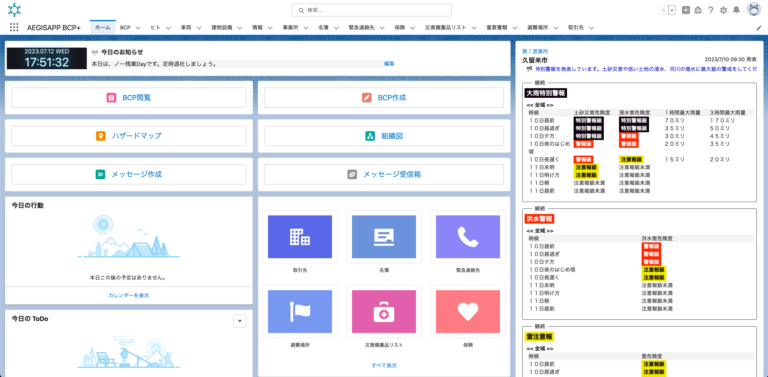Open the 組織図 button
768x377 pixels.
point(384,136)
